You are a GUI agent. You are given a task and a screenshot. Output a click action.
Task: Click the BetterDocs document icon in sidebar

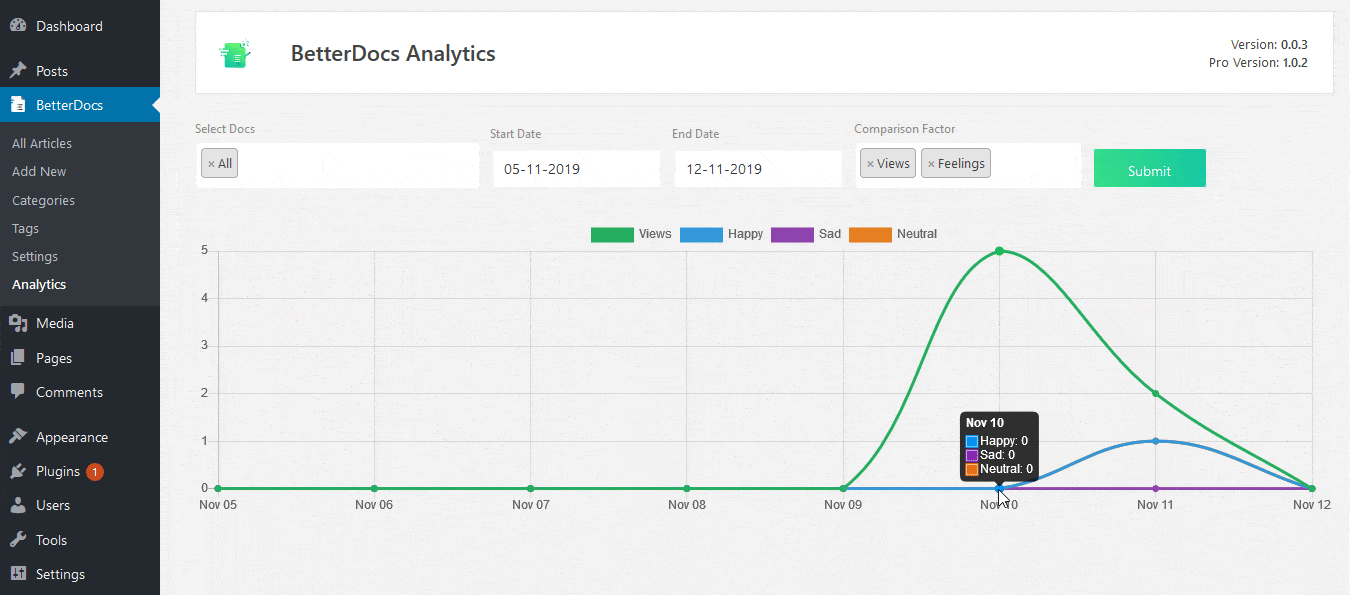(18, 105)
